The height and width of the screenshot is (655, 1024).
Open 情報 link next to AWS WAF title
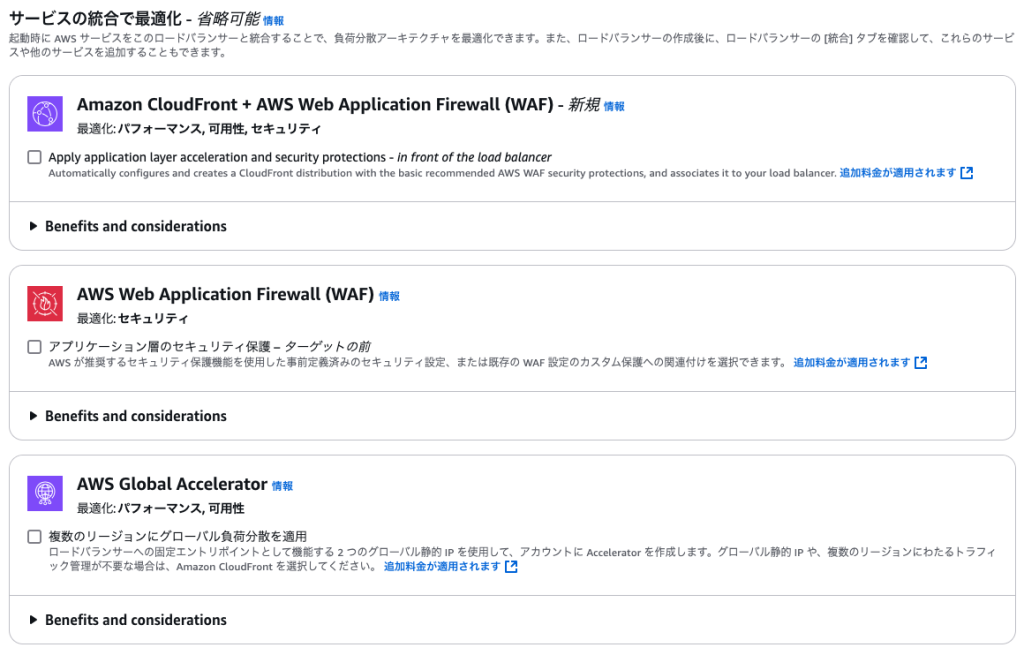[x=389, y=296]
